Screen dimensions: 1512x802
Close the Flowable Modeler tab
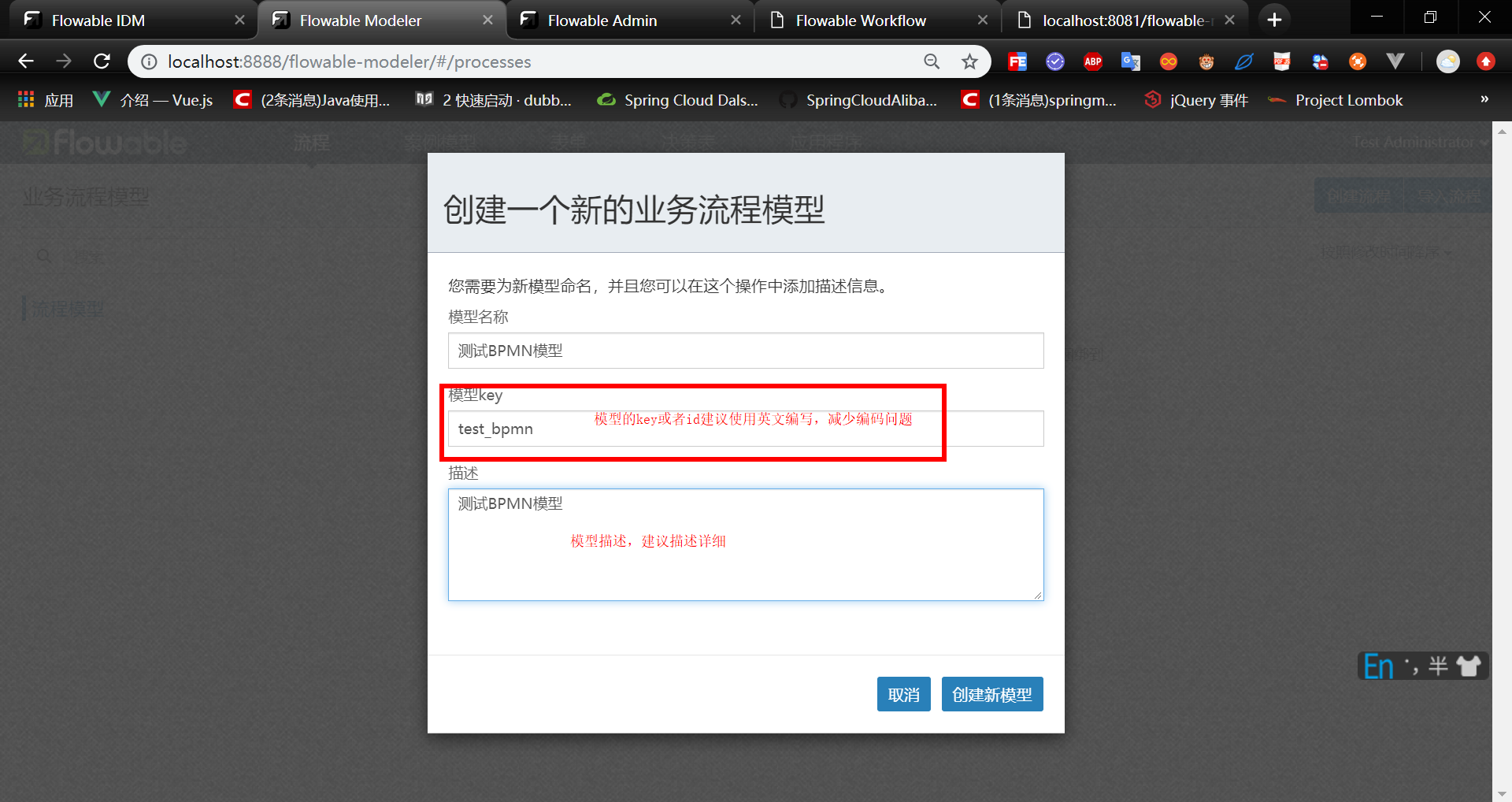tap(488, 20)
